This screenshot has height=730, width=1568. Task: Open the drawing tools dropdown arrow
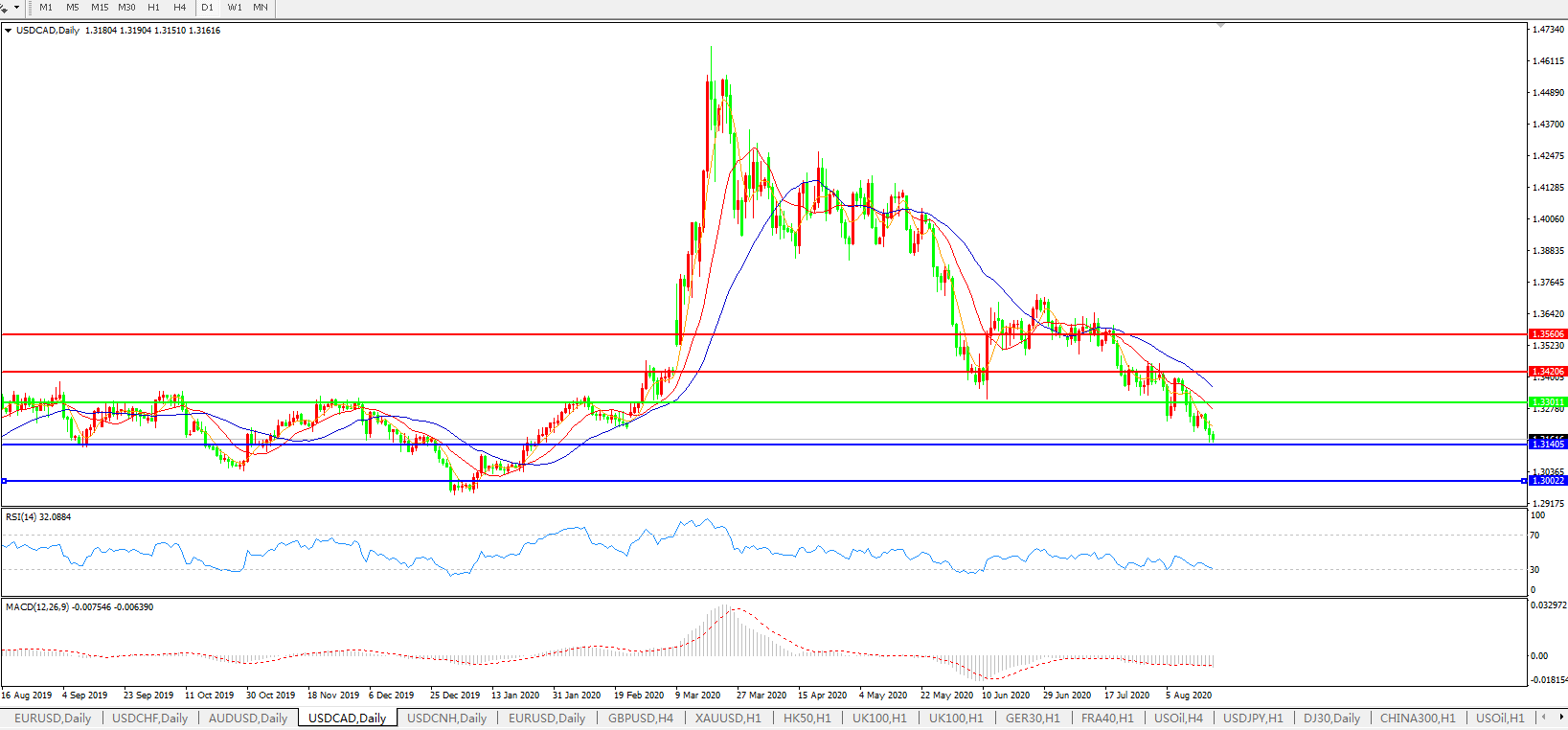[16, 8]
